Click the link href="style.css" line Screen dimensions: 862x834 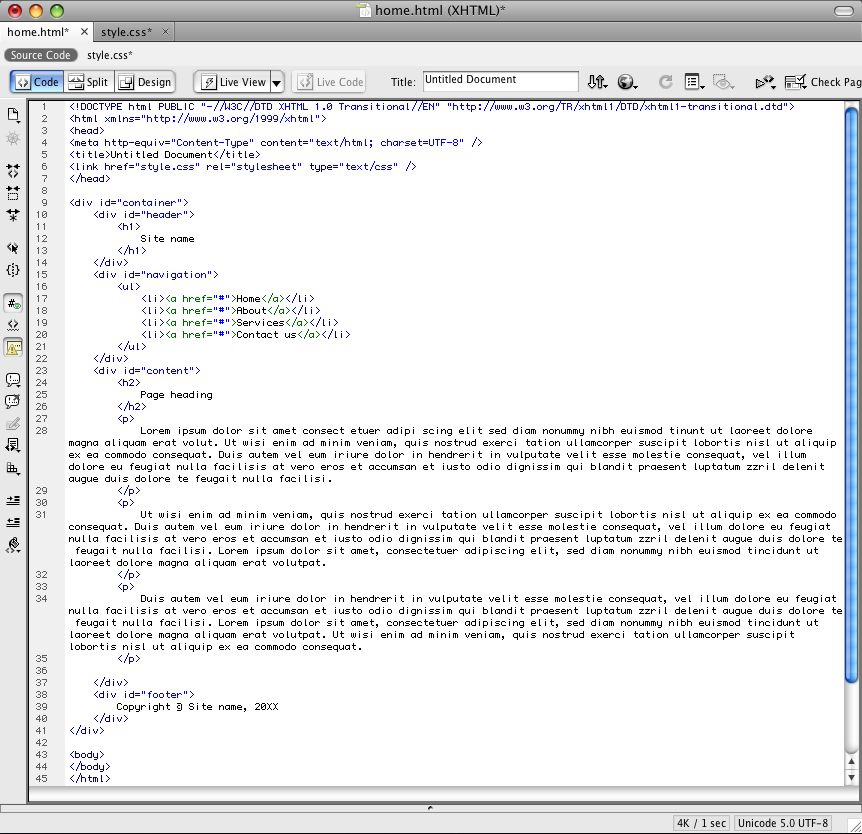(x=242, y=167)
